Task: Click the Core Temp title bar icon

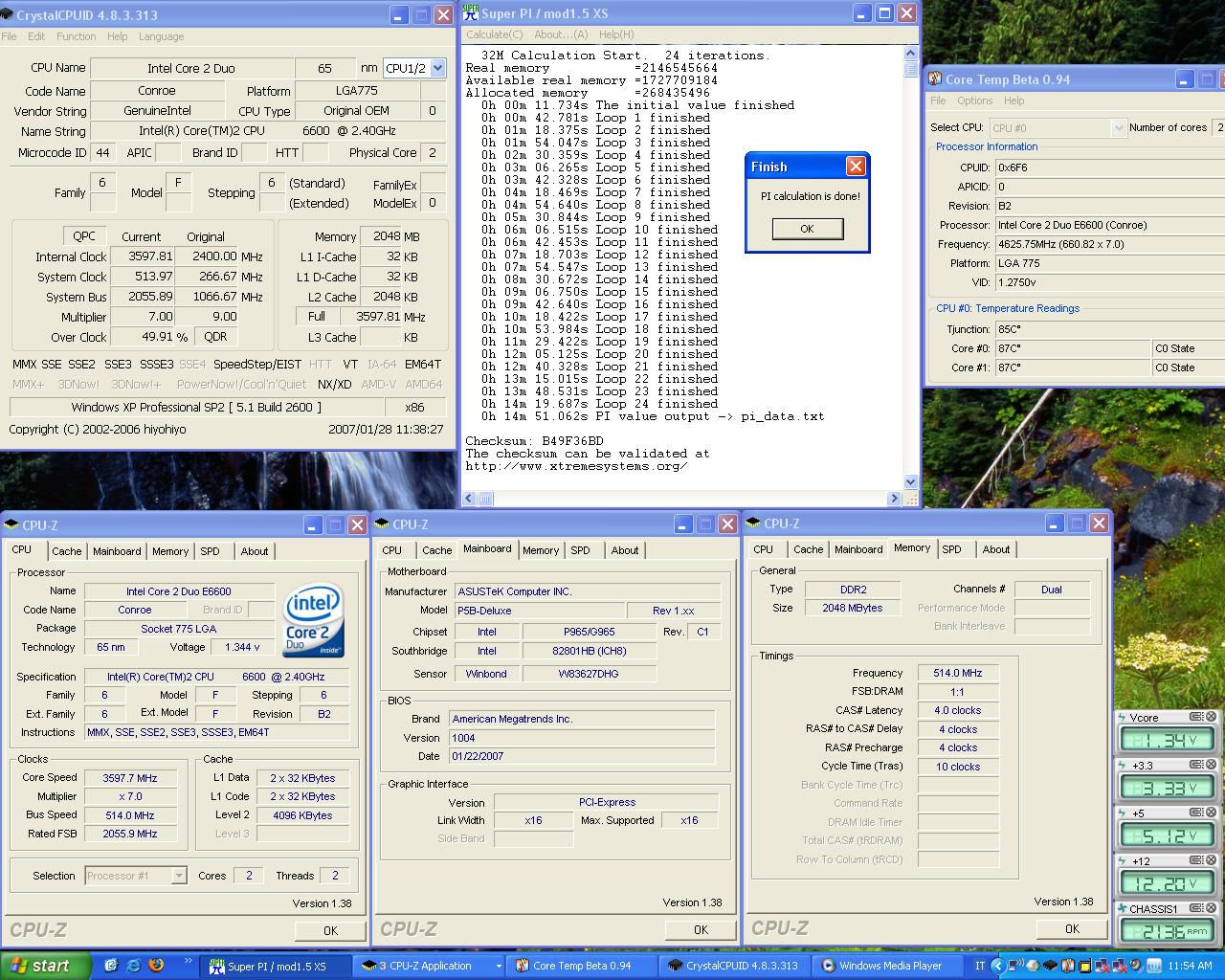Action: tap(935, 79)
